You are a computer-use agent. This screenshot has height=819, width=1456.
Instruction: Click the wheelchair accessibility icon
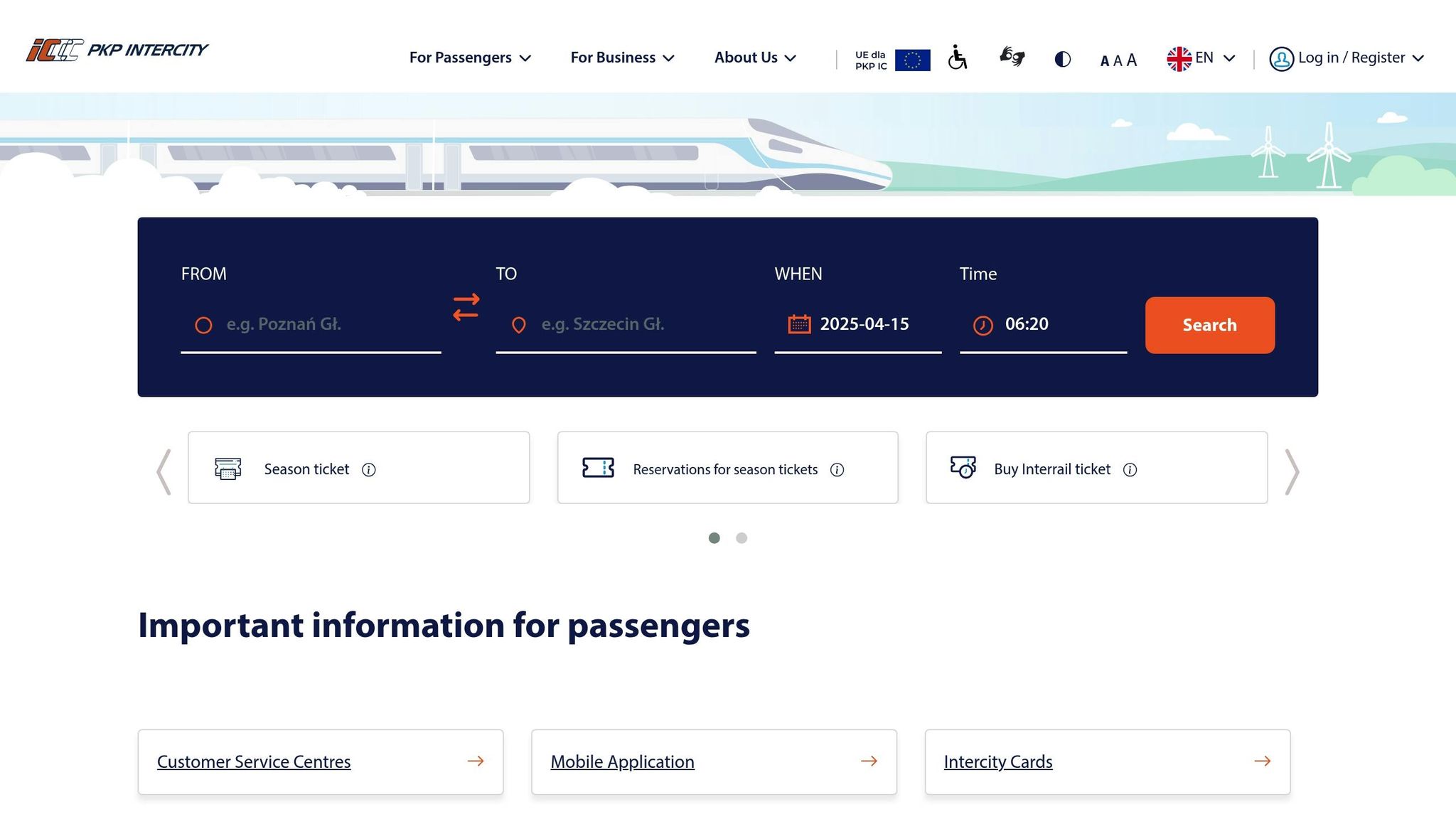click(x=958, y=58)
